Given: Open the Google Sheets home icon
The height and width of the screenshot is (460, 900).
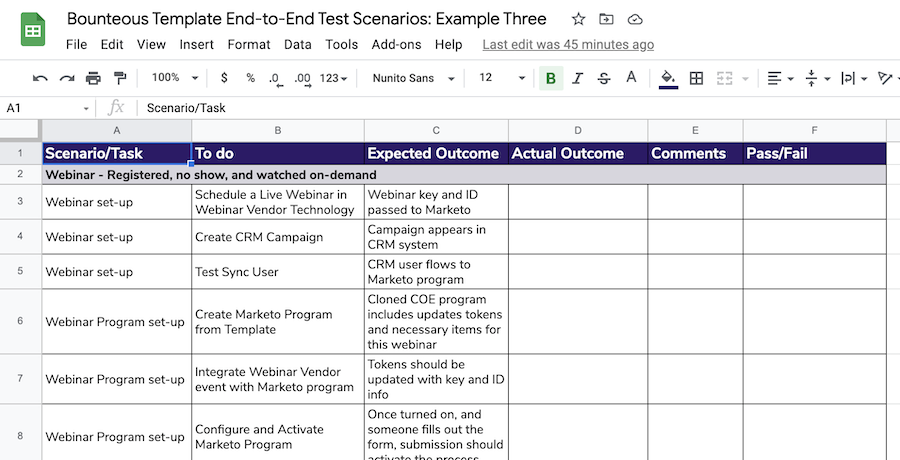Looking at the screenshot, I should pos(33,30).
